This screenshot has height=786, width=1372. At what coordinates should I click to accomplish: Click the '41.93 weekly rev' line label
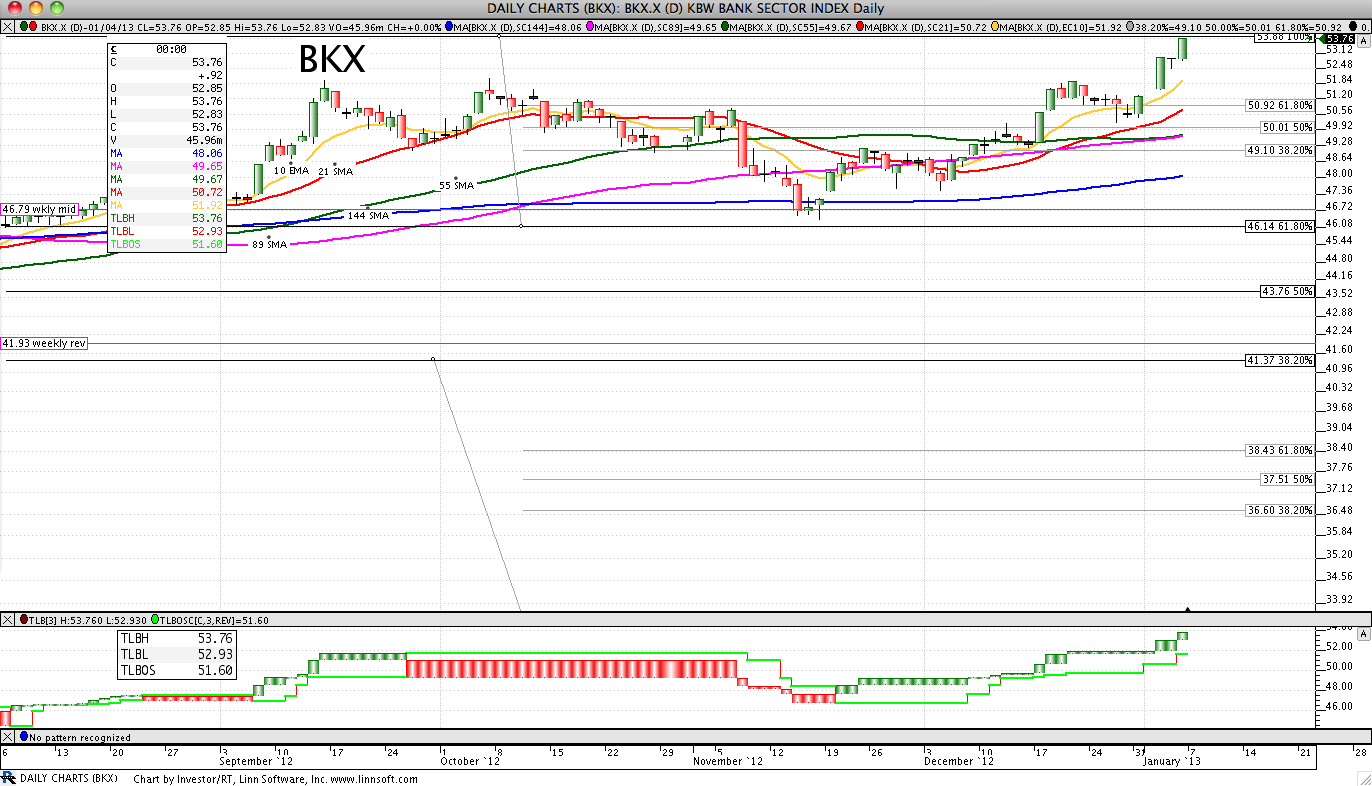point(45,343)
